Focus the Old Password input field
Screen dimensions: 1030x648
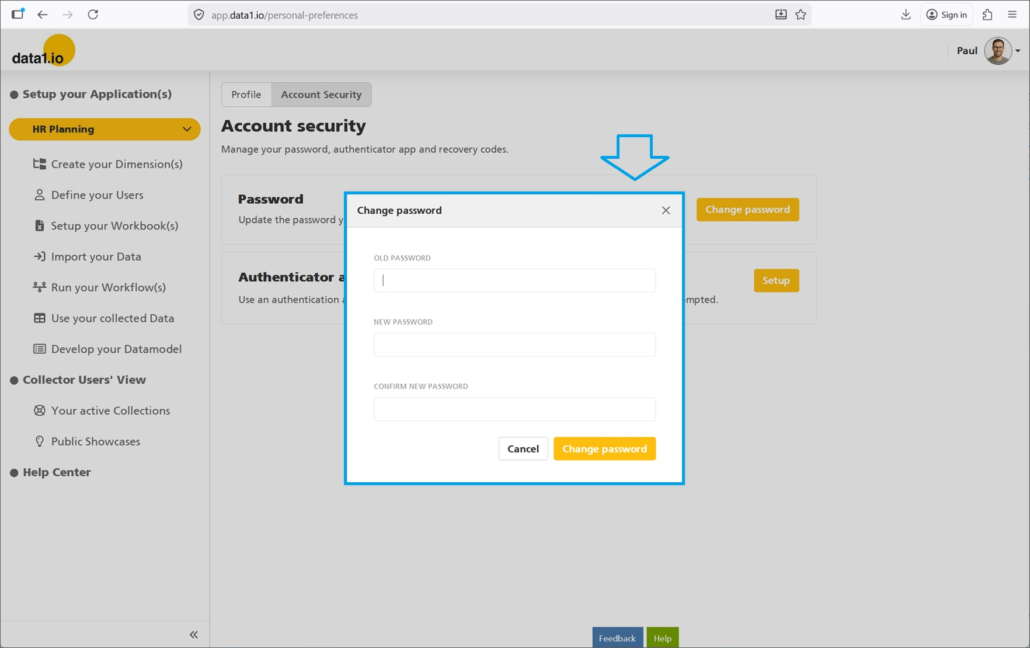pyautogui.click(x=514, y=280)
